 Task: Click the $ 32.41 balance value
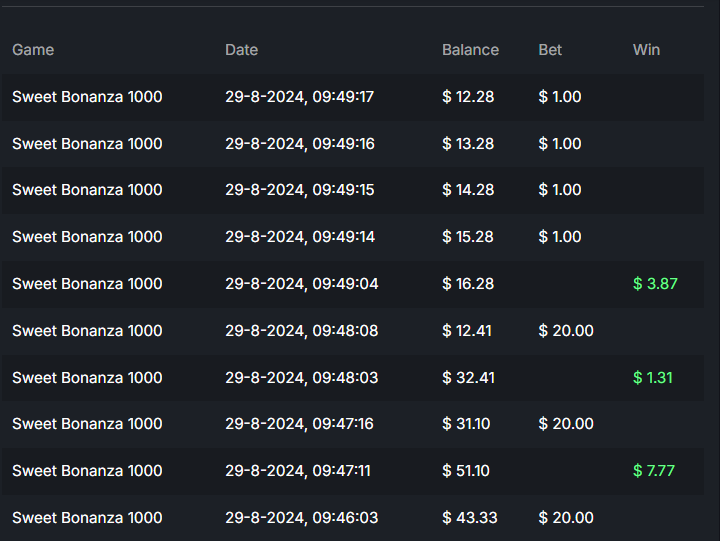[x=468, y=378]
